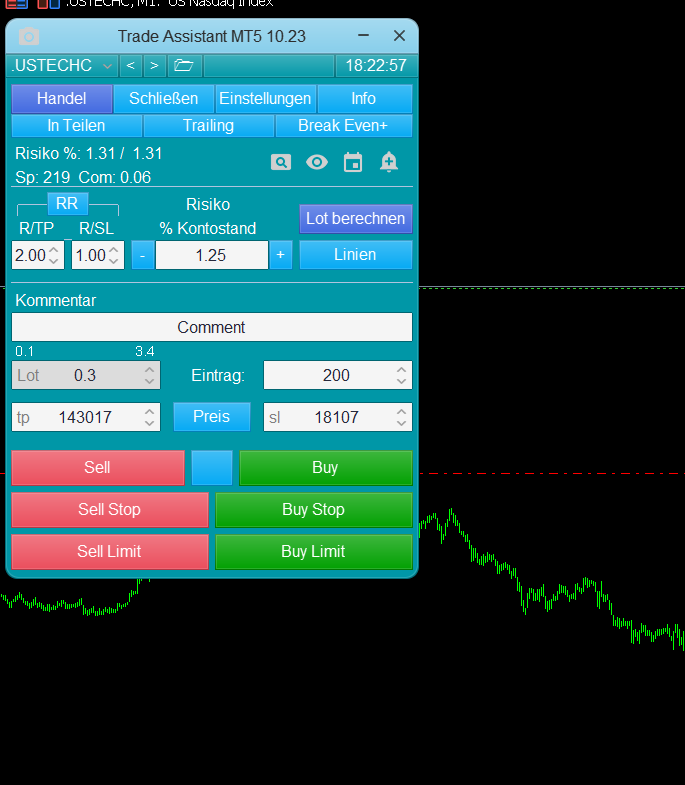Click the green Buy Limit button
The image size is (685, 785).
click(313, 552)
